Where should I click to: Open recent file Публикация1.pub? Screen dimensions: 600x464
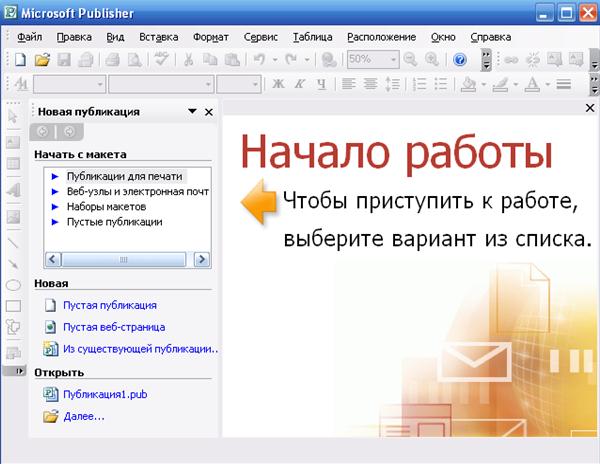coord(105,394)
